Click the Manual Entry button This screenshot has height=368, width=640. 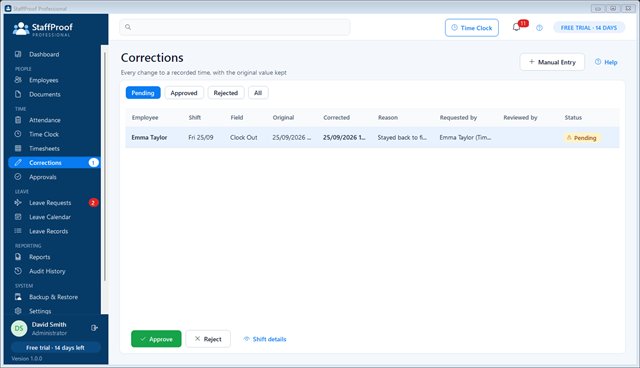point(552,62)
